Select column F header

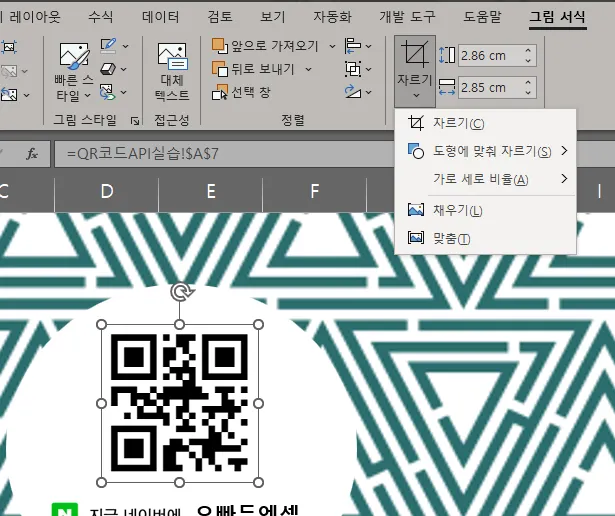[x=315, y=192]
